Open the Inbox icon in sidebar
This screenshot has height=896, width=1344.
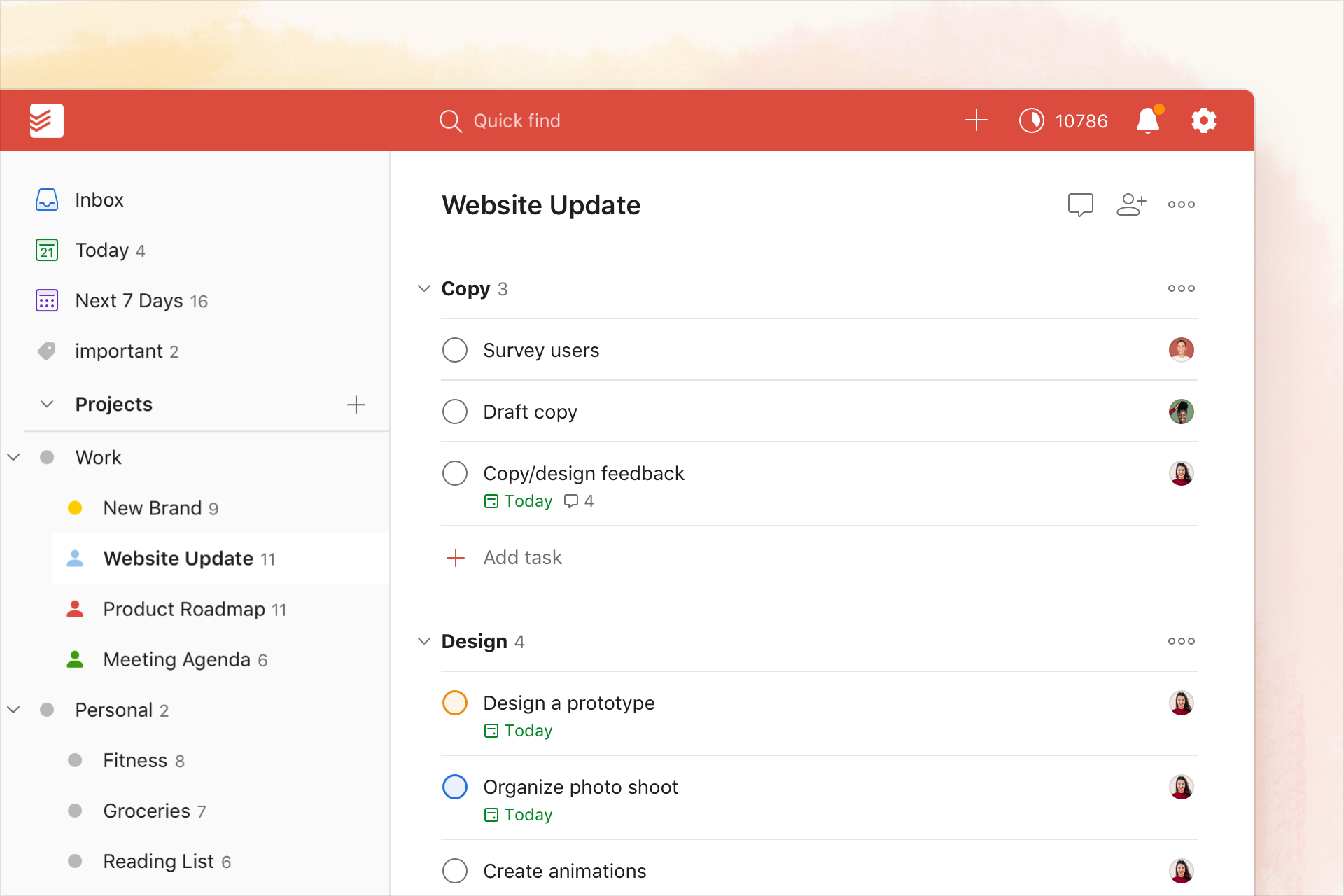(x=46, y=199)
